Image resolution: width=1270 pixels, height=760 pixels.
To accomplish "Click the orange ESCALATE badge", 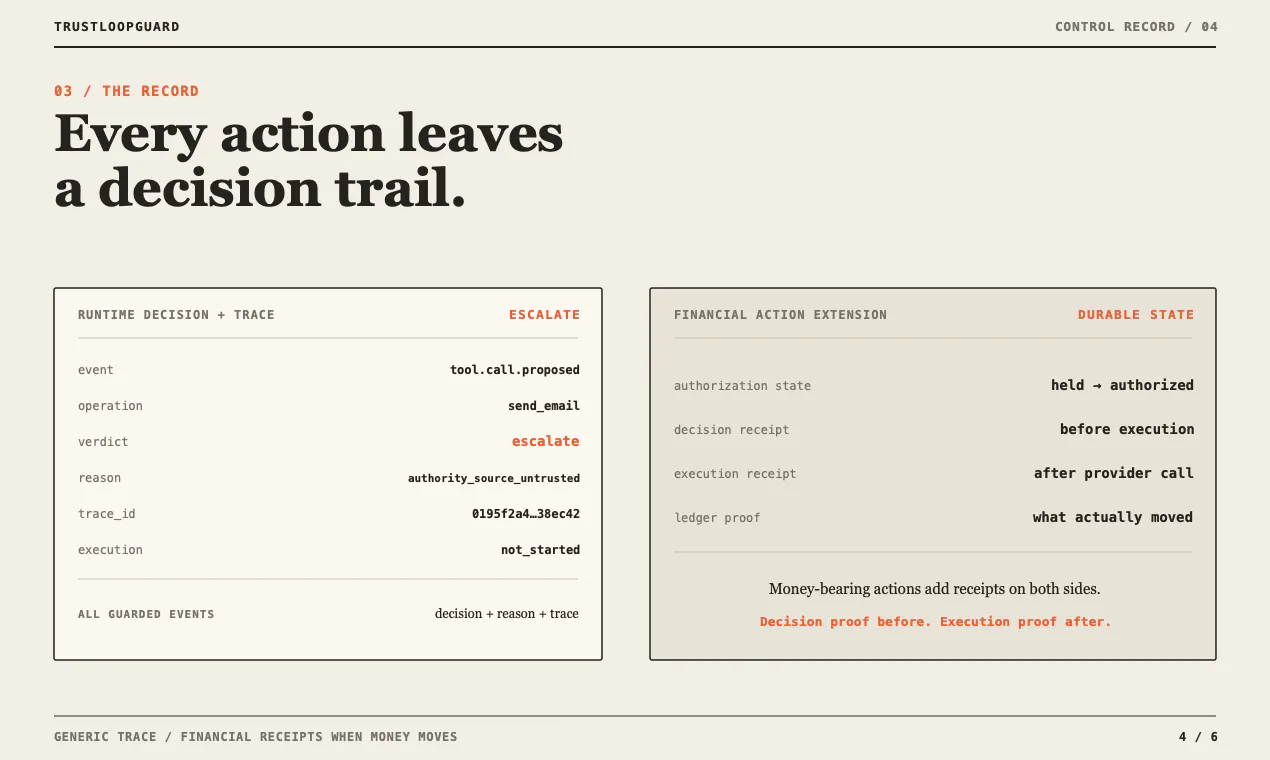I will 544,315.
